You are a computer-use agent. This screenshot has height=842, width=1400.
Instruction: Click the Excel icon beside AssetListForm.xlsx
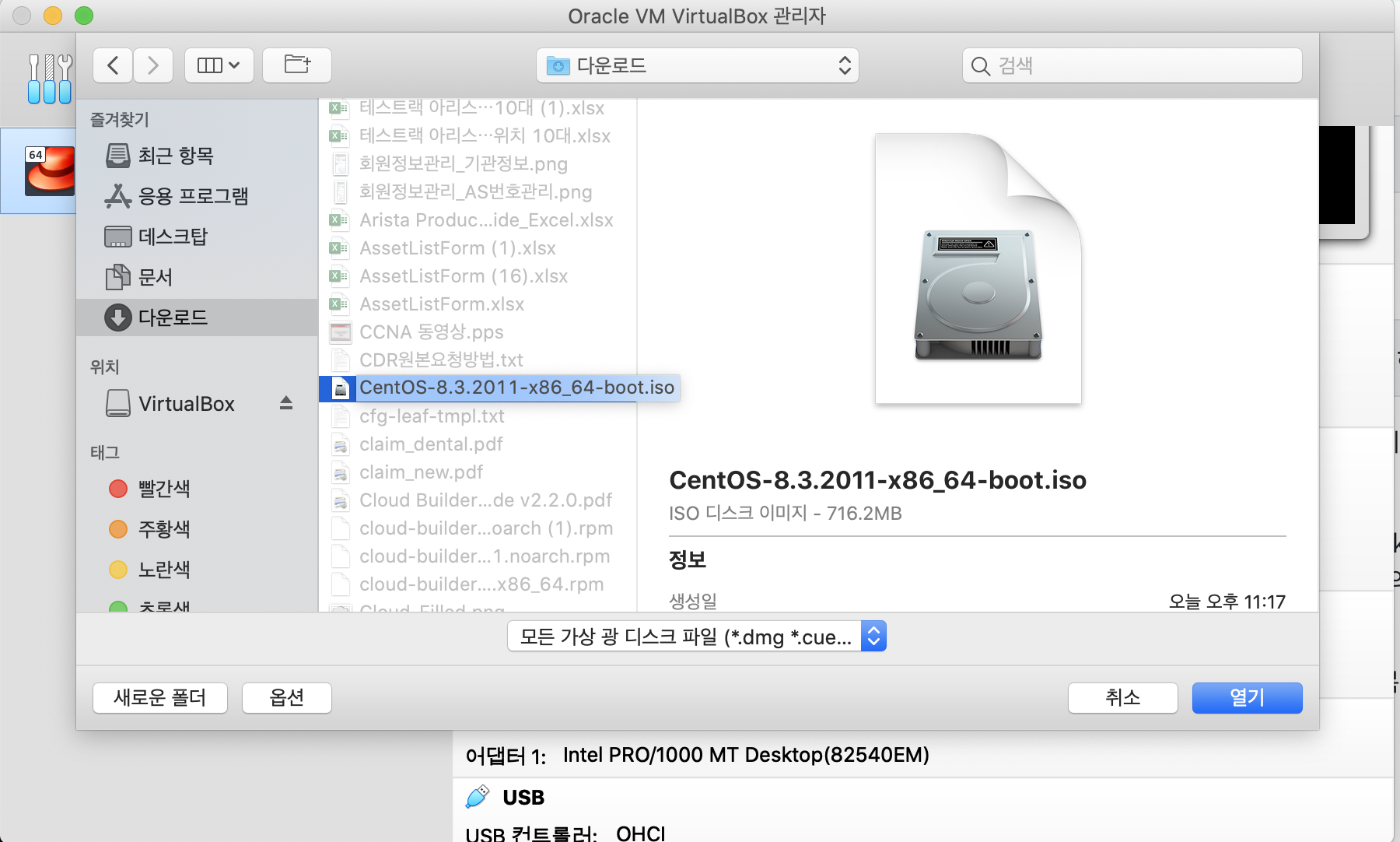(339, 304)
